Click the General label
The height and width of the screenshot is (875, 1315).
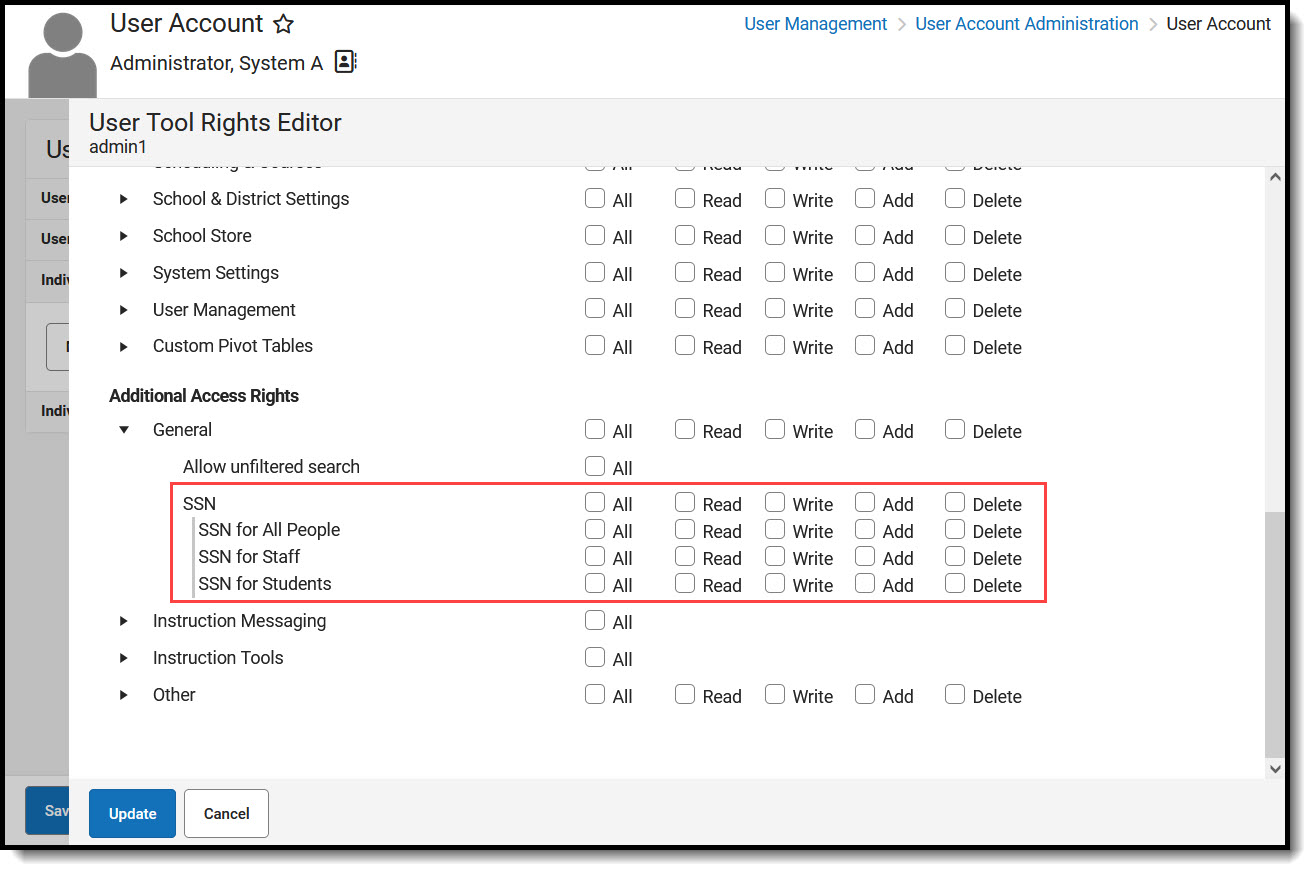pyautogui.click(x=182, y=430)
